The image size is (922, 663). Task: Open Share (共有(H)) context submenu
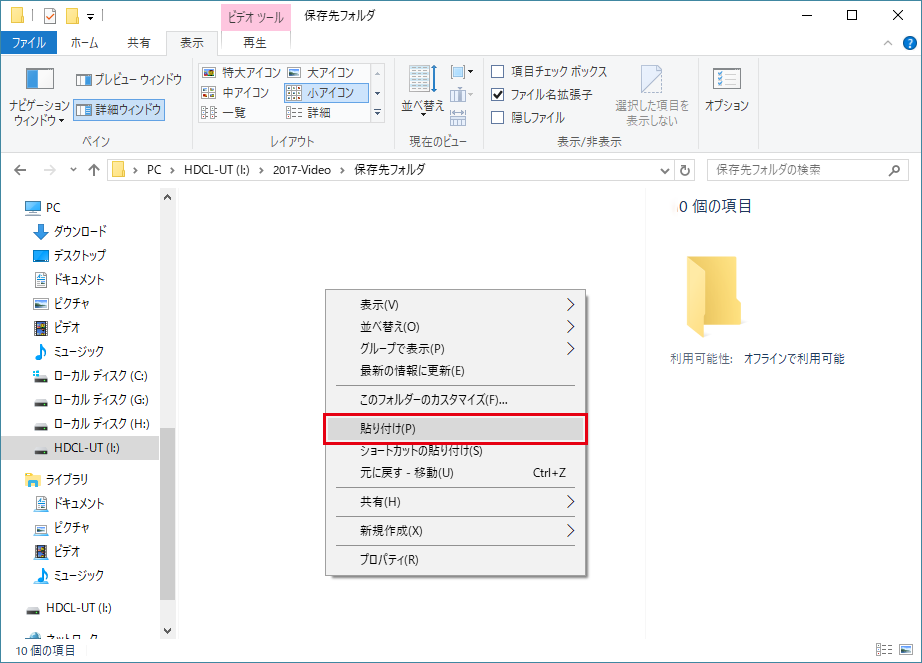click(455, 502)
